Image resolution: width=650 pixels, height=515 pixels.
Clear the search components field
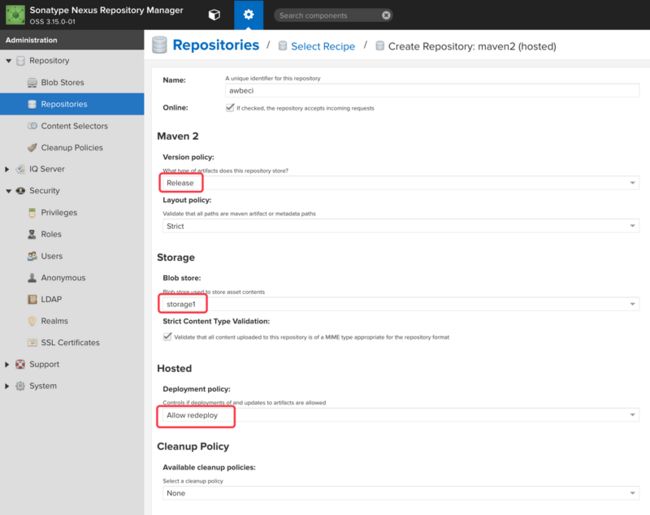(386, 15)
